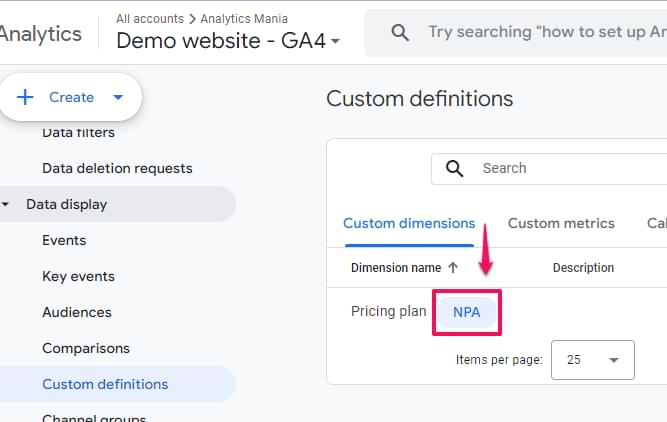This screenshot has width=667, height=422.
Task: Click the search icon in Custom definitions
Action: [455, 168]
